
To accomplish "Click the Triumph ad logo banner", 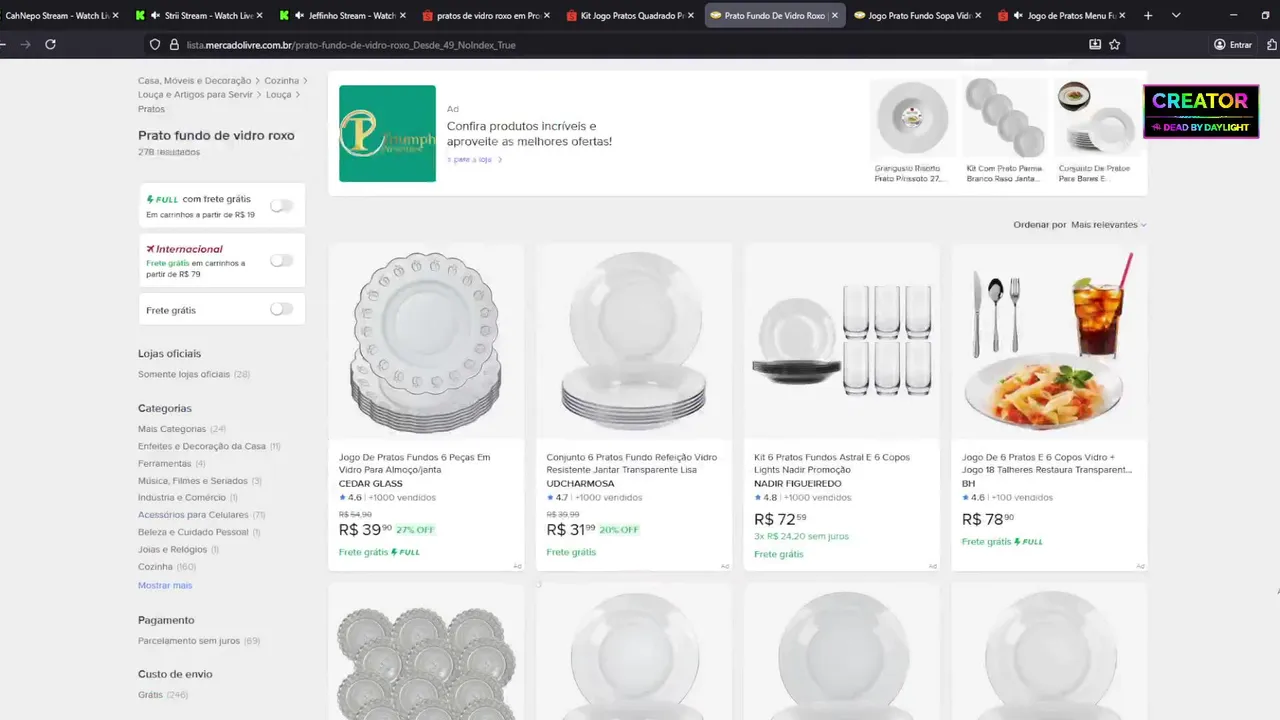I will (387, 133).
